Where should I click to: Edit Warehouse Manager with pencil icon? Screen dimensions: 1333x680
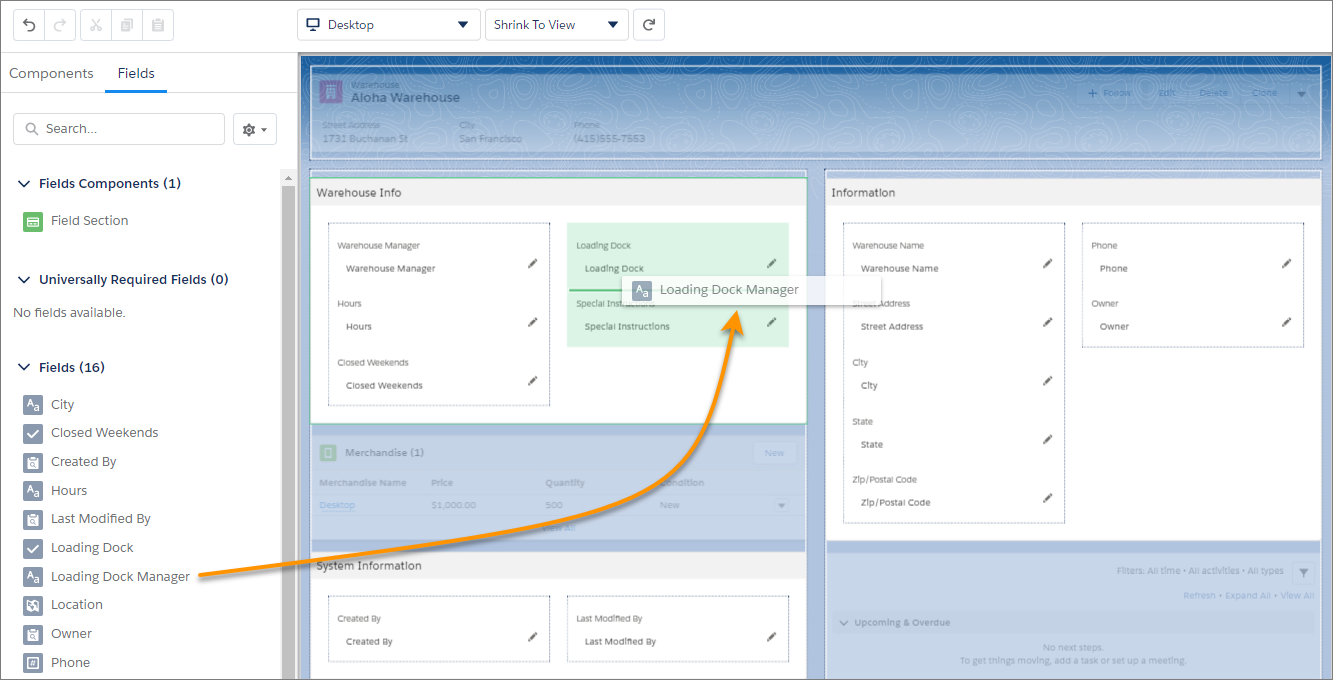(x=533, y=264)
